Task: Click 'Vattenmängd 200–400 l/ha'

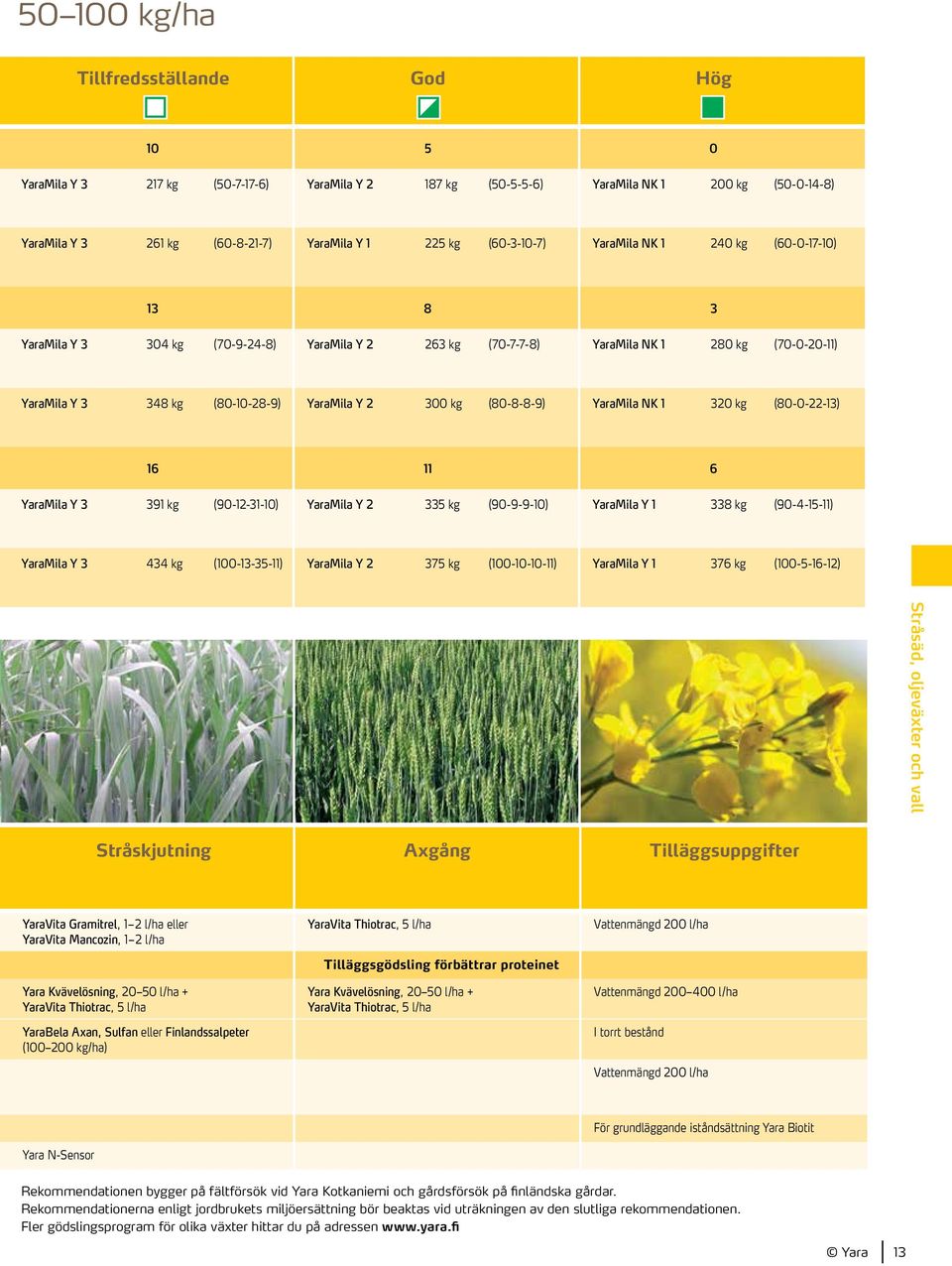Action: point(665,992)
